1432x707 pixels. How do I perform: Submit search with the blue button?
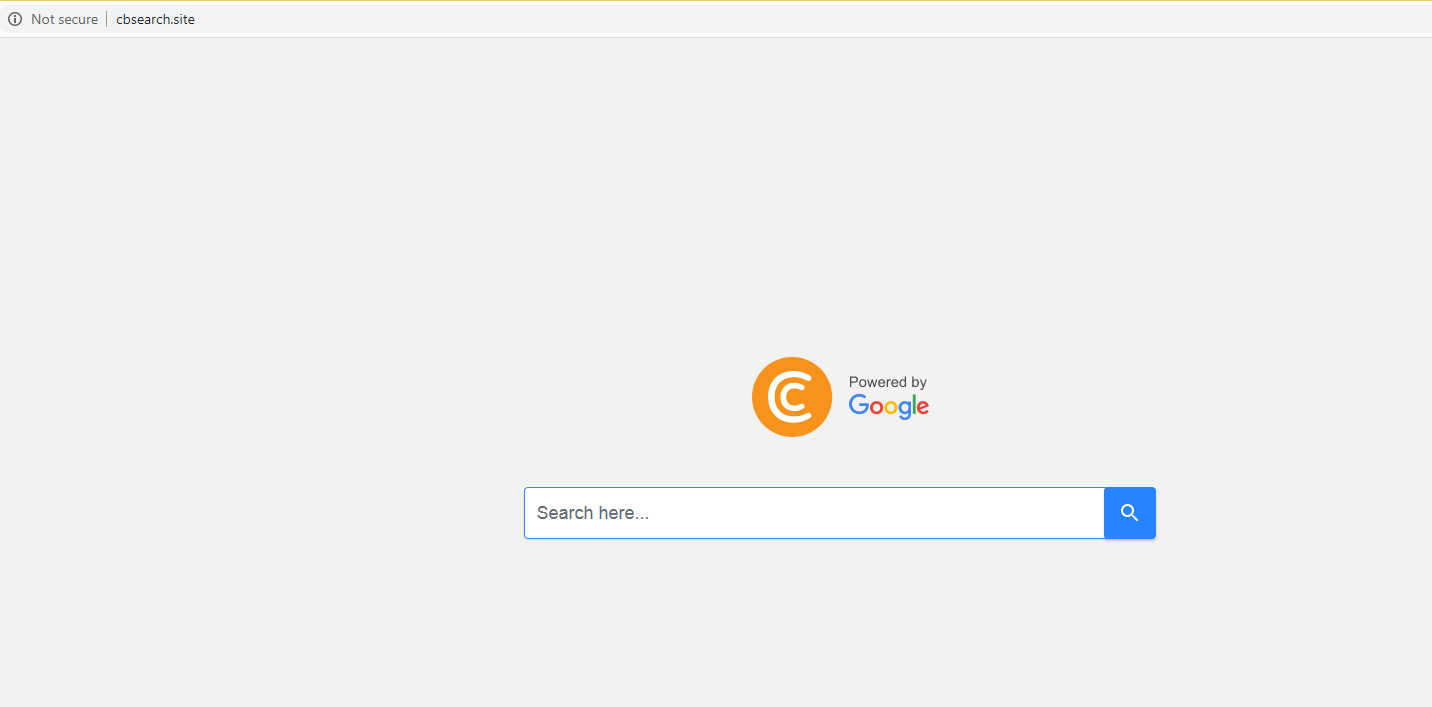tap(1130, 513)
